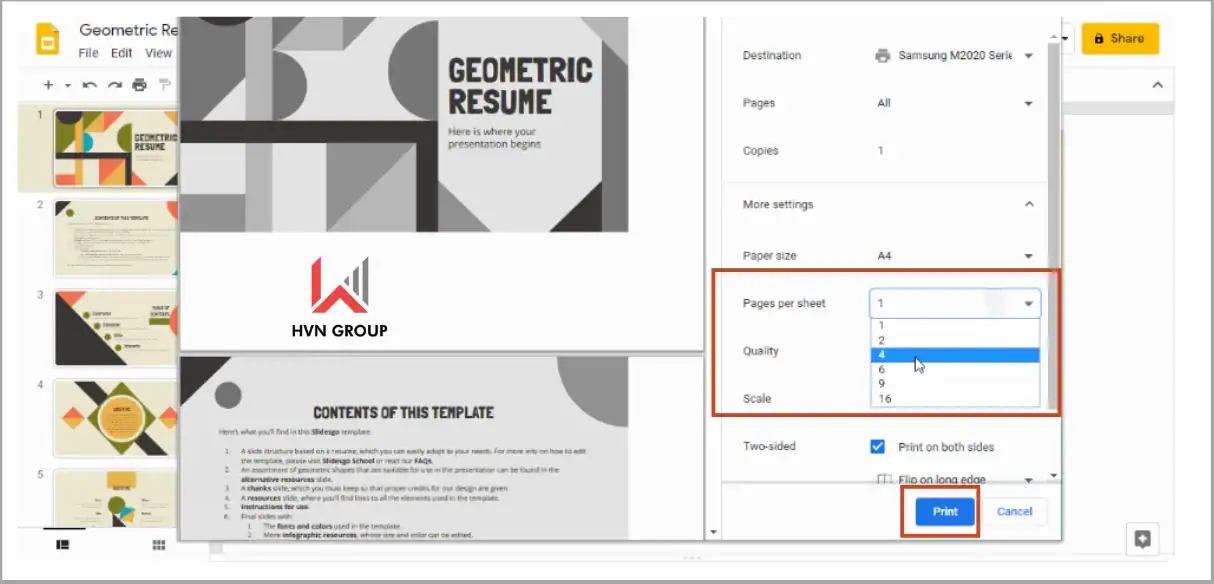Click the yellow Share button
Screen dimensions: 1214x584
[1120, 39]
